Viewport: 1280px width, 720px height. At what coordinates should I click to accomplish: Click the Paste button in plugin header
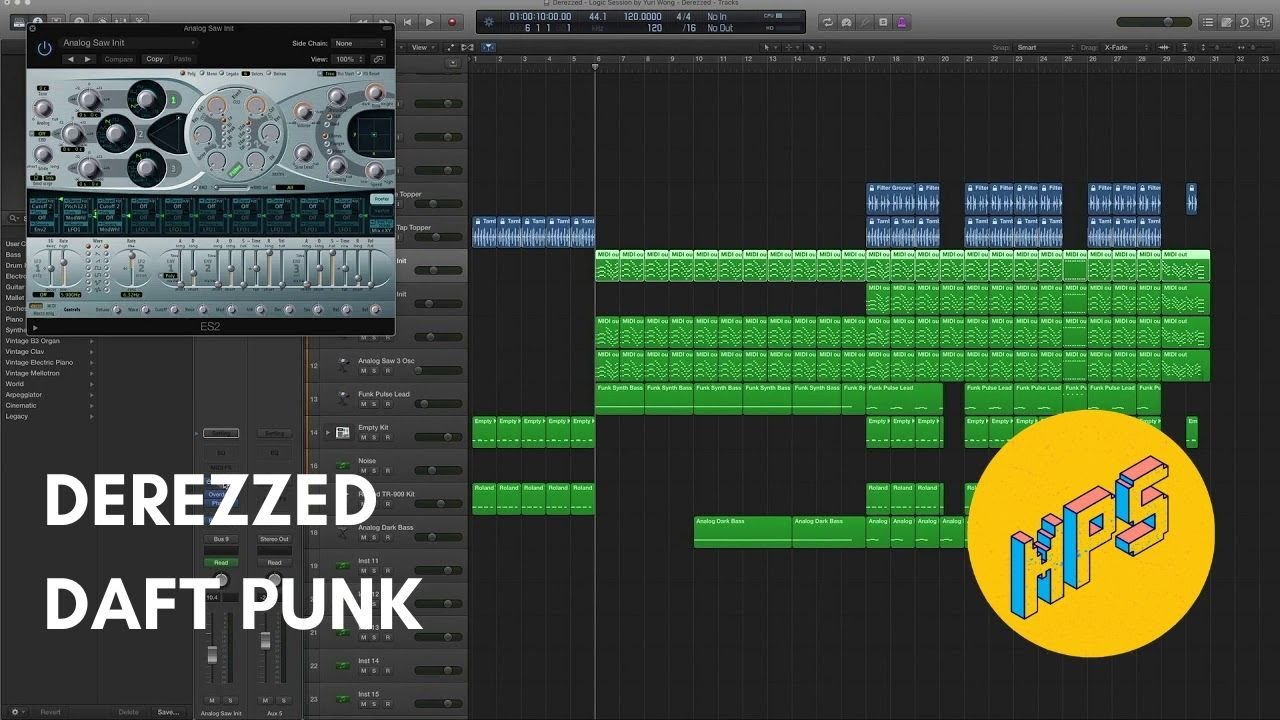(182, 59)
